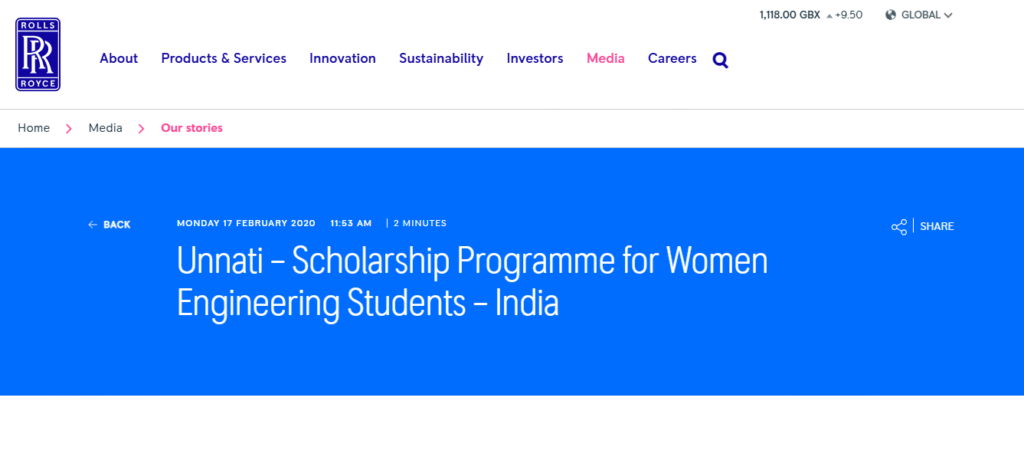This screenshot has height=460, width=1024.
Task: Click the share network icon
Action: [x=898, y=226]
